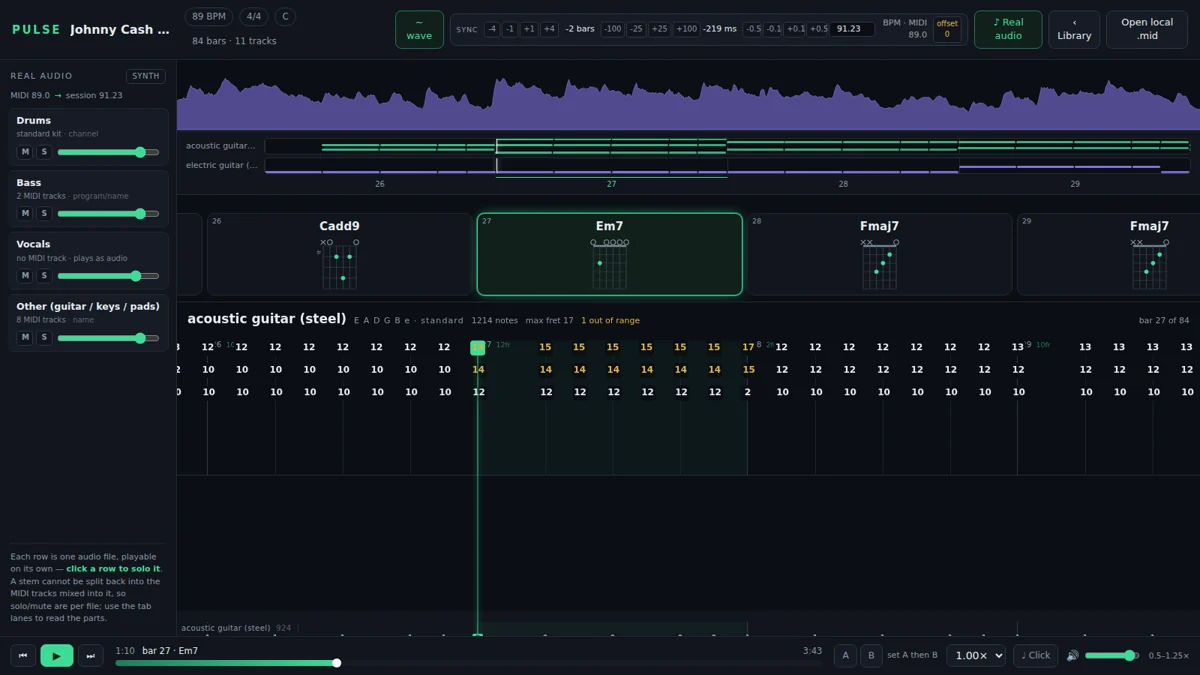The height and width of the screenshot is (675, 1200).
Task: Seek on the playback progress bar
Action: 468,663
